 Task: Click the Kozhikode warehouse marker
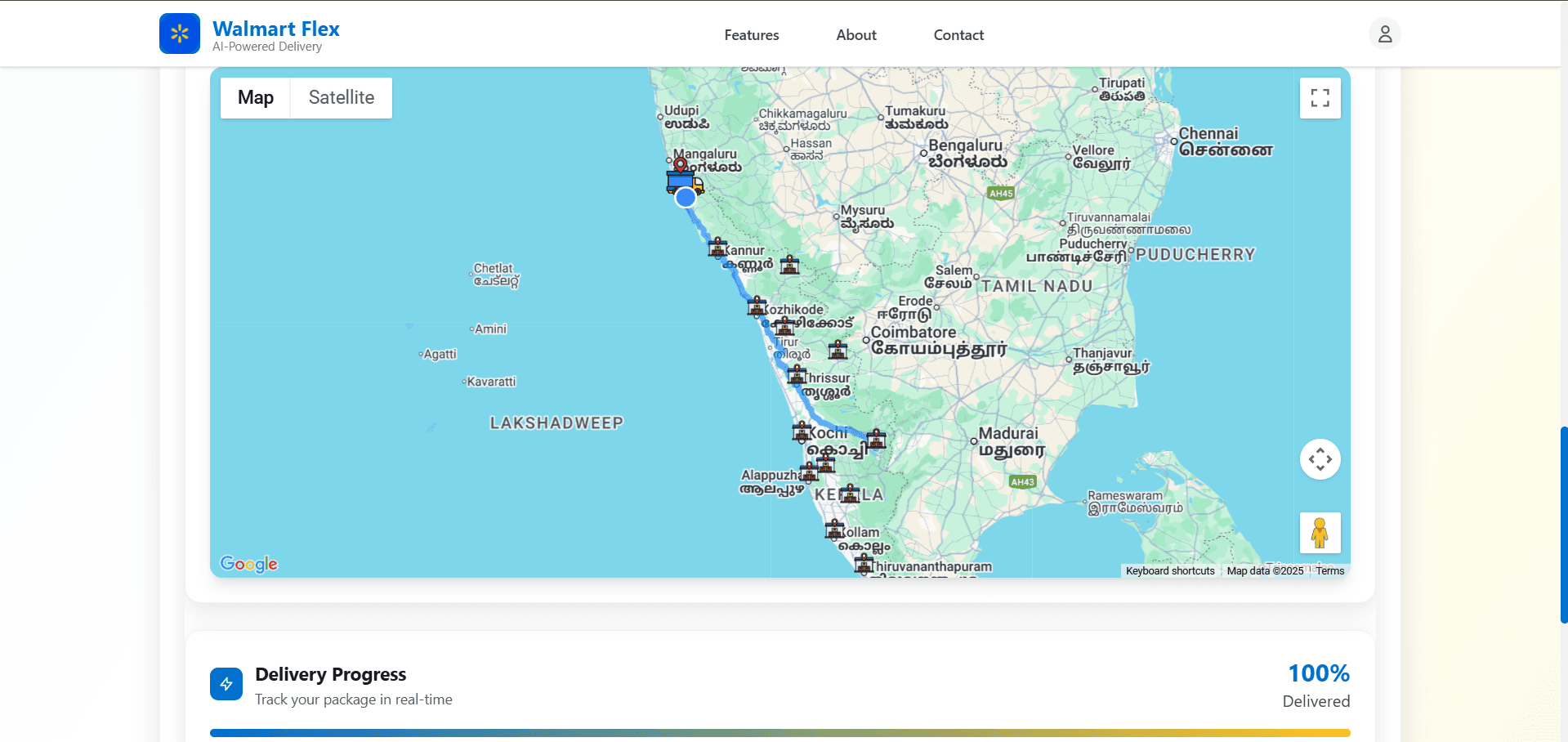coord(757,306)
